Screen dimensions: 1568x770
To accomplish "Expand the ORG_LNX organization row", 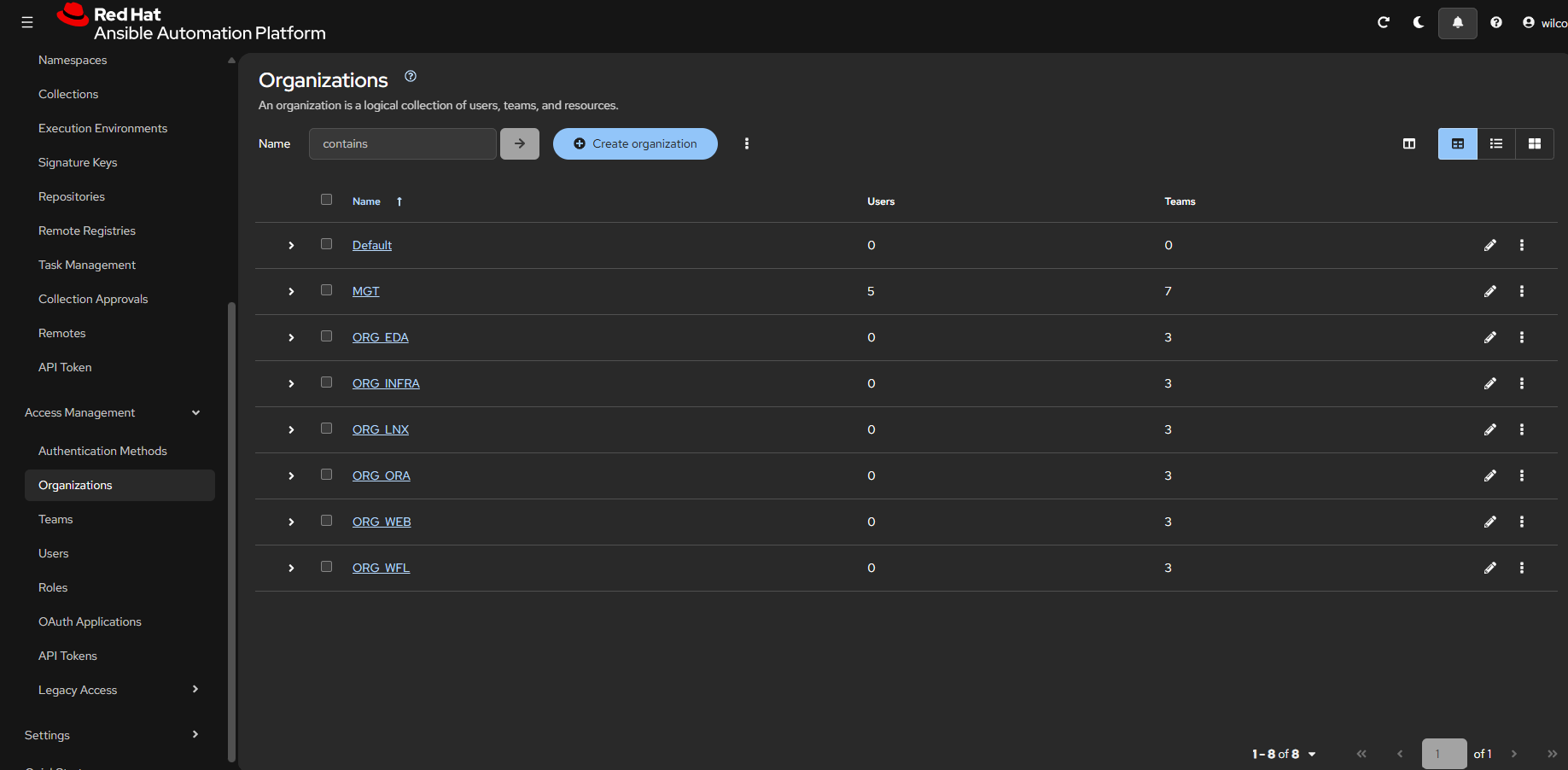I will pos(291,429).
